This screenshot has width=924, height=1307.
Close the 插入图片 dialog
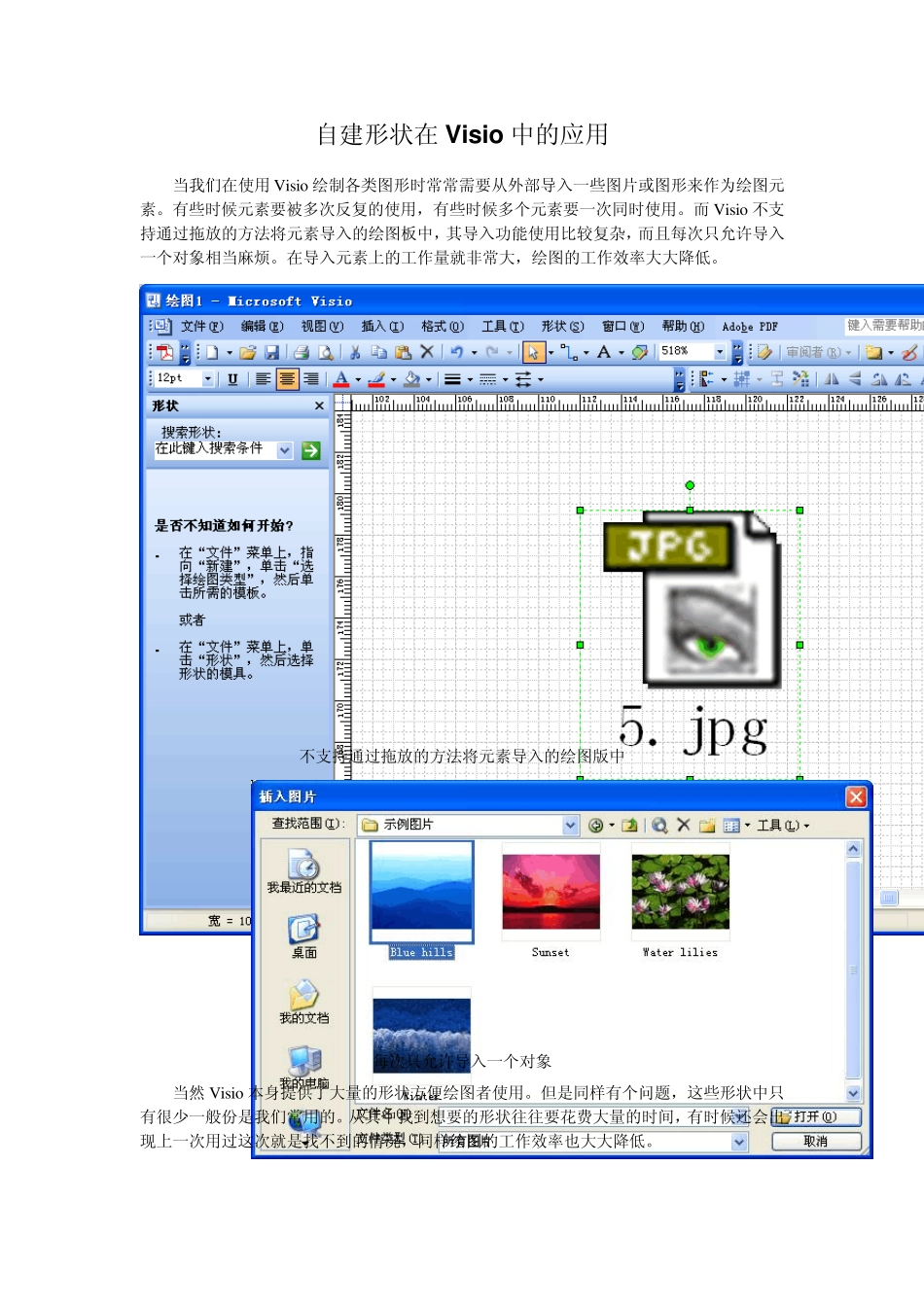[x=856, y=796]
